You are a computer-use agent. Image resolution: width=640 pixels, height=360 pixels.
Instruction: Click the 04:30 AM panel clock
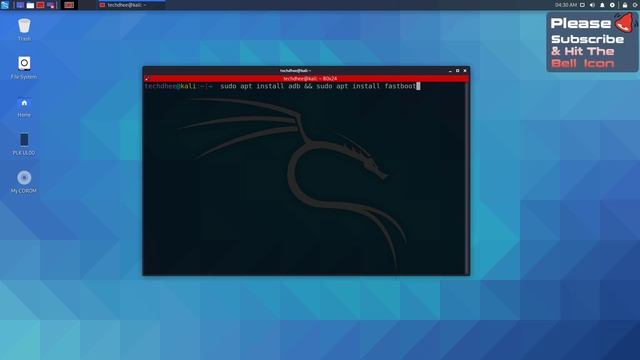pyautogui.click(x=566, y=5)
